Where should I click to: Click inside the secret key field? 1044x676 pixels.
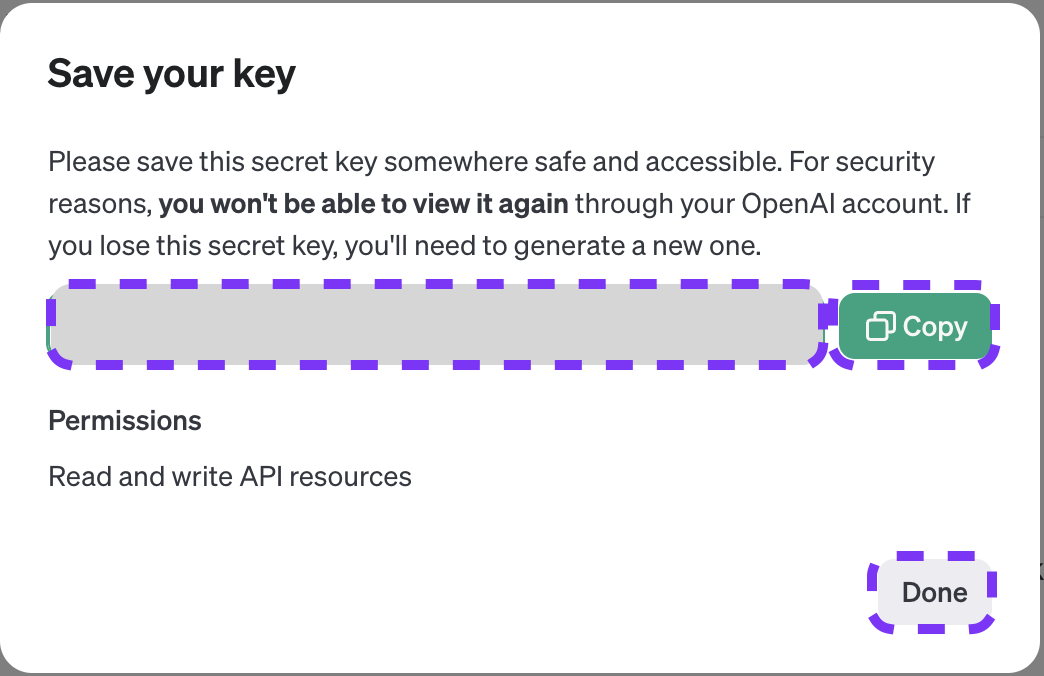point(436,325)
